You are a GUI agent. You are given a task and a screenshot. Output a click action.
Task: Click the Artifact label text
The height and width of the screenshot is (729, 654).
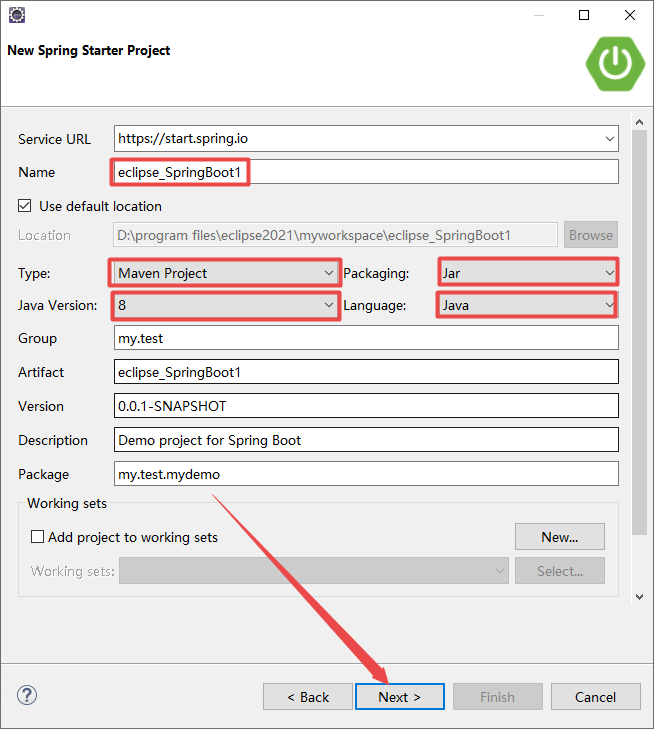(41, 372)
